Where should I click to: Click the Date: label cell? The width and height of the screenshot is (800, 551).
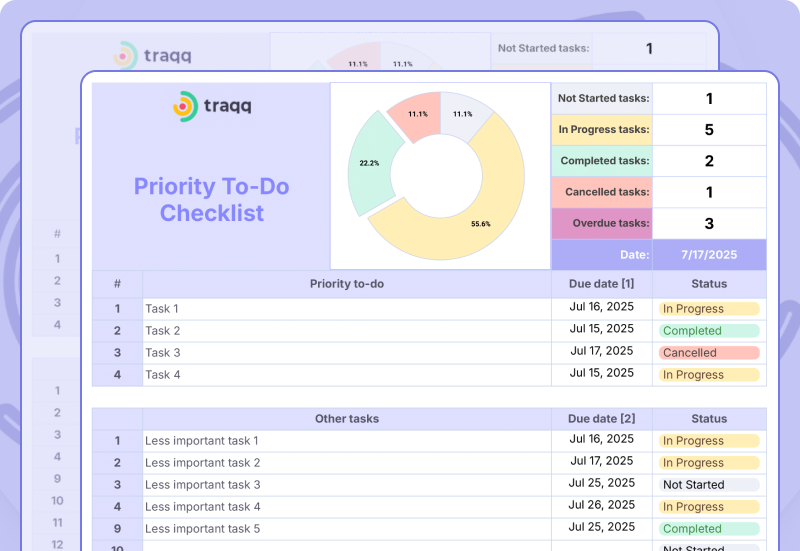click(602, 255)
